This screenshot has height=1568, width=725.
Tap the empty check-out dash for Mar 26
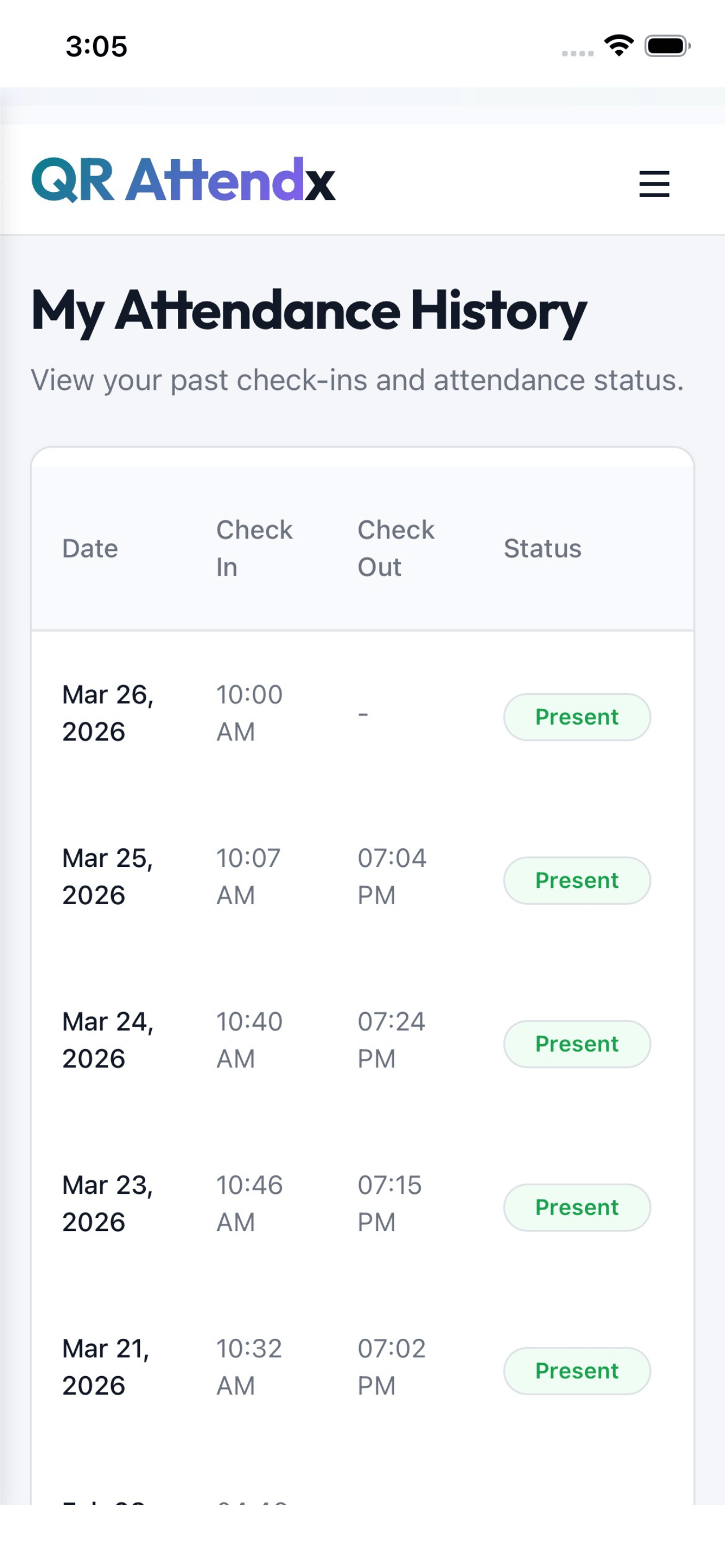tap(363, 713)
